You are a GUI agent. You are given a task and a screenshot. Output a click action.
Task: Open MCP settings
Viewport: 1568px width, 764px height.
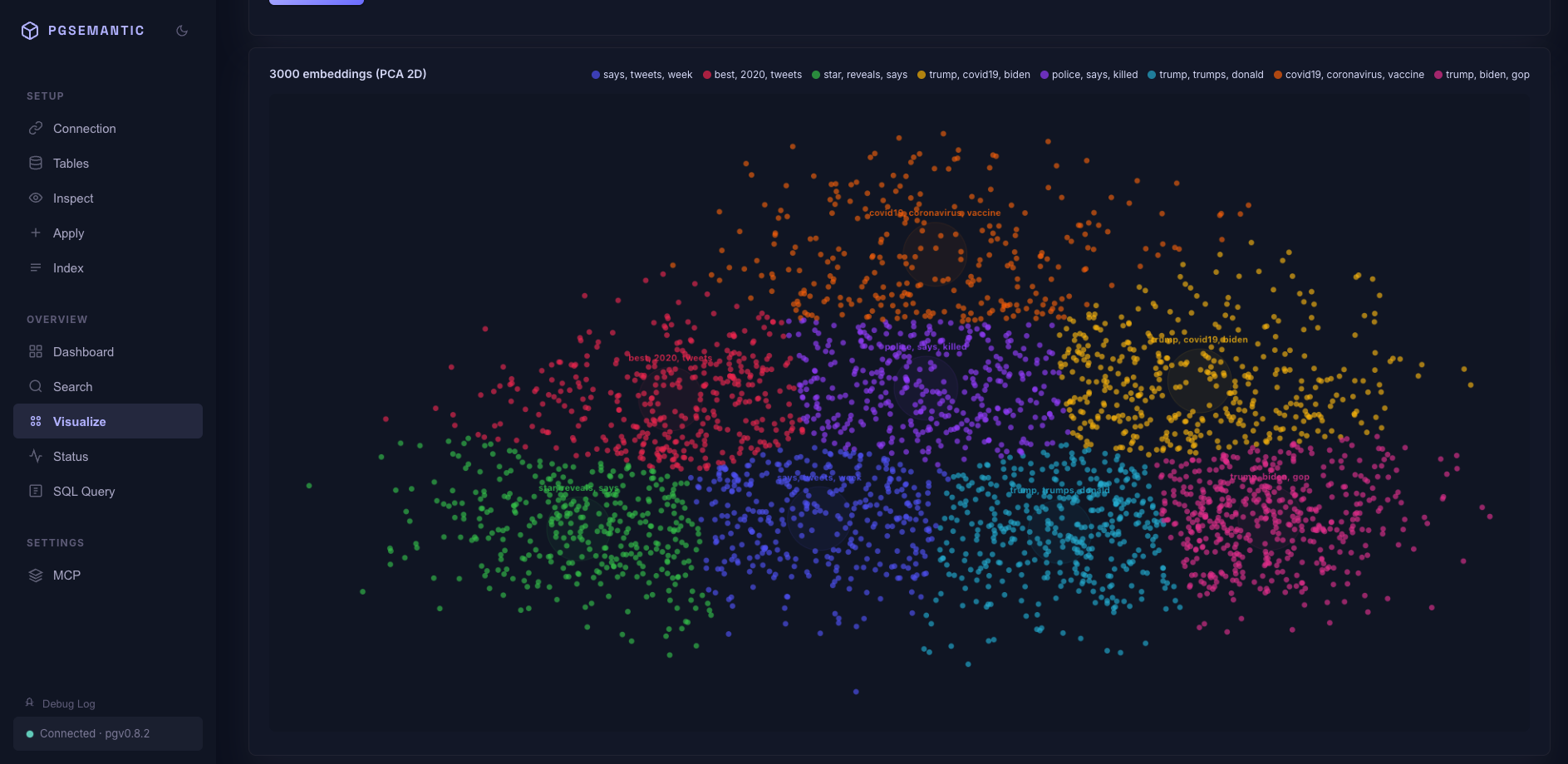point(108,575)
